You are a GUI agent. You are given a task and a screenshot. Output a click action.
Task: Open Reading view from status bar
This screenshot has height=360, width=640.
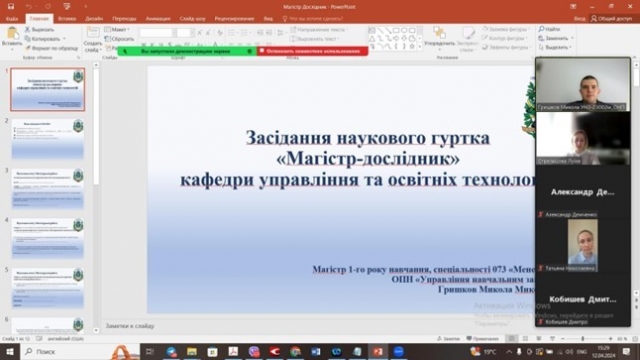539,339
